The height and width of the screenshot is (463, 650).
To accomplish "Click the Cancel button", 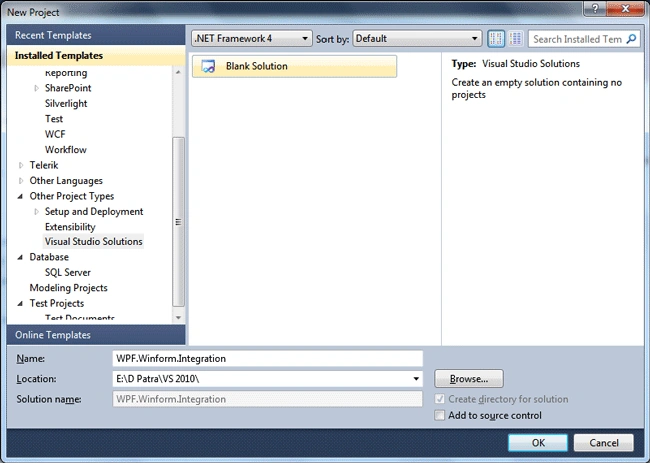I will [604, 443].
